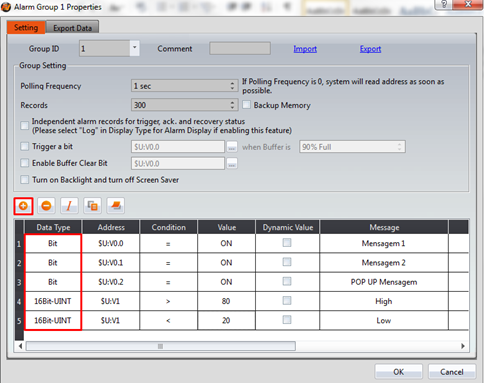Viewport: 484px width, 383px height.
Task: Open address browser next to Buffer Clear Bit field
Action: pyautogui.click(x=232, y=163)
